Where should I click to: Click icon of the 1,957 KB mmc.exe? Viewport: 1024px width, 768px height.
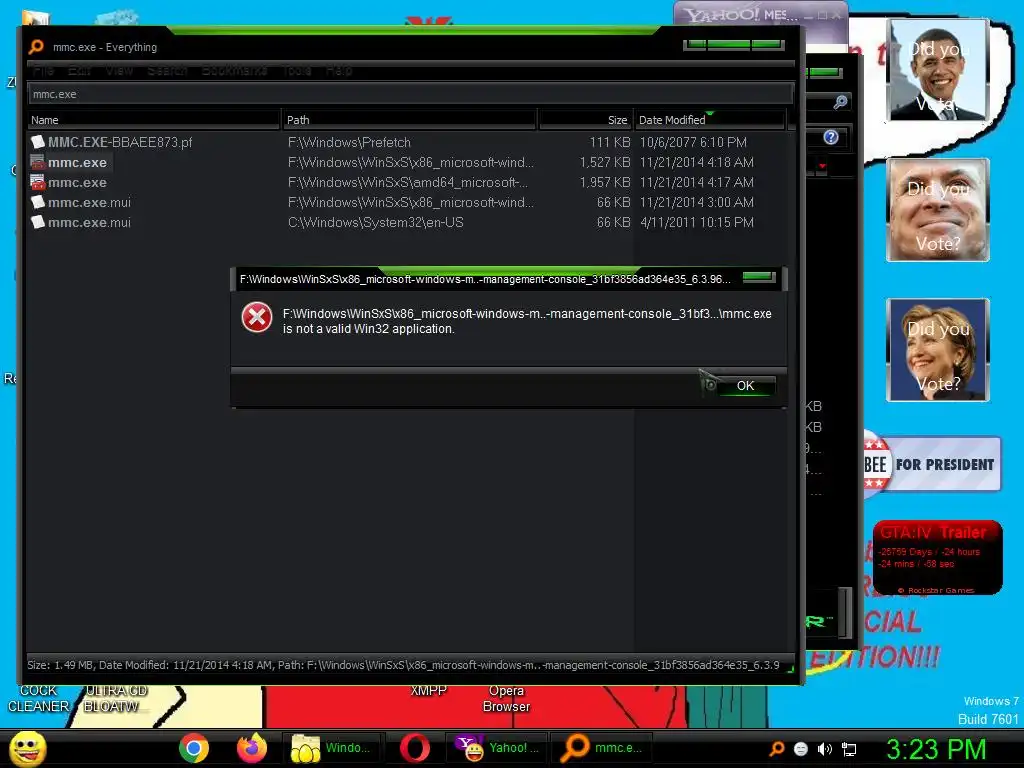(38, 182)
